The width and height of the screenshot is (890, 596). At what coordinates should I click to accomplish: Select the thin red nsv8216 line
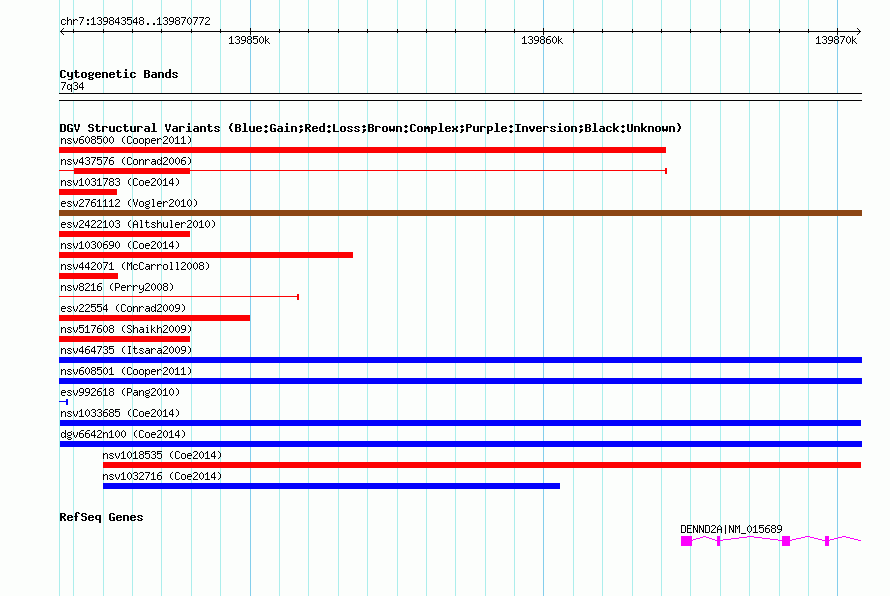click(x=179, y=297)
